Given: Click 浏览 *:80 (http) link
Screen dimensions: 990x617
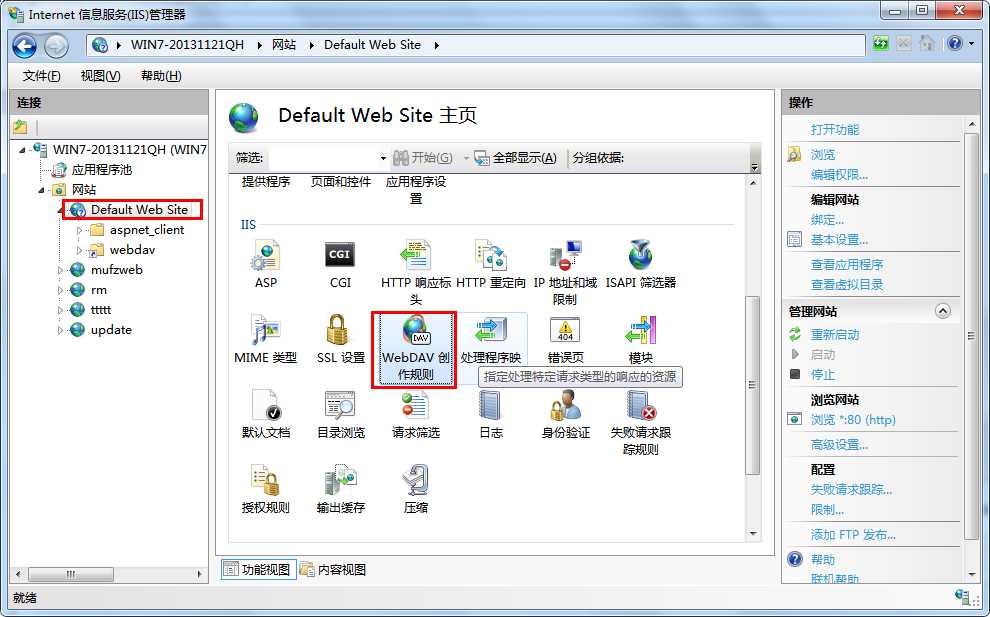Looking at the screenshot, I should coord(853,419).
